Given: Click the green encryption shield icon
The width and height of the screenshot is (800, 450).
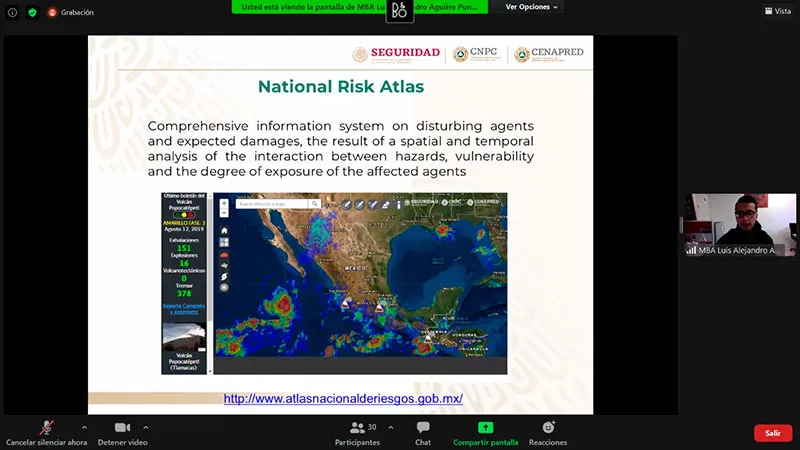Looking at the screenshot, I should click(x=32, y=12).
